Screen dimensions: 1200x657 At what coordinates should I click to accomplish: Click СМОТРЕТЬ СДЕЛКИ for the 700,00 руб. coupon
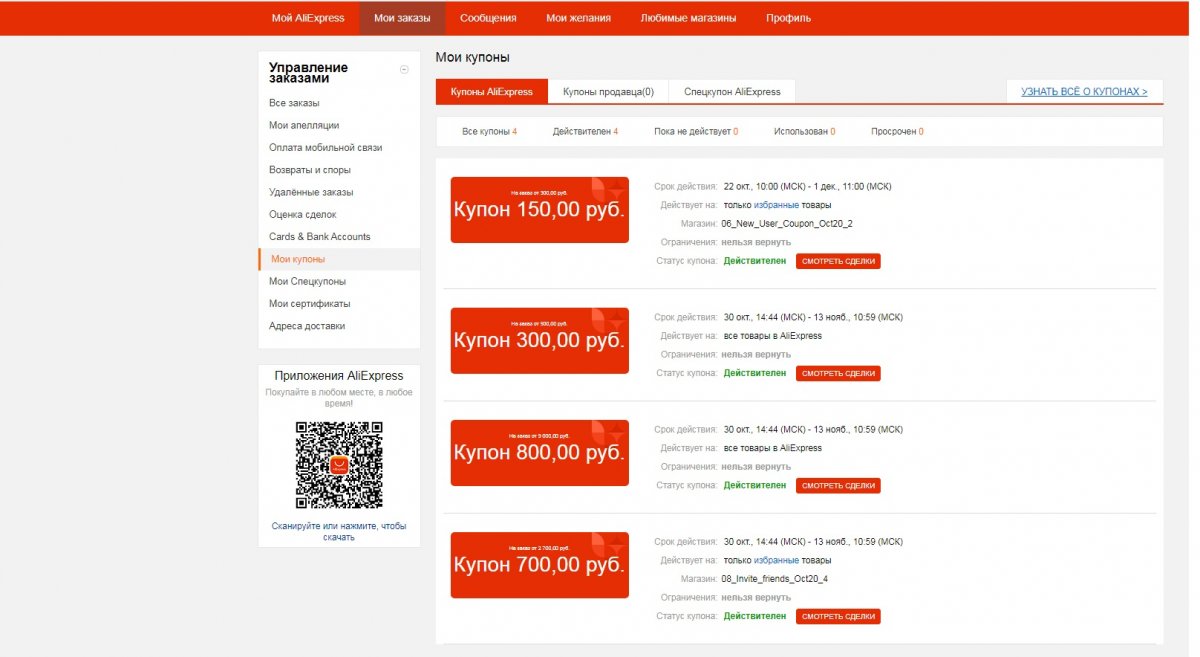pos(838,616)
